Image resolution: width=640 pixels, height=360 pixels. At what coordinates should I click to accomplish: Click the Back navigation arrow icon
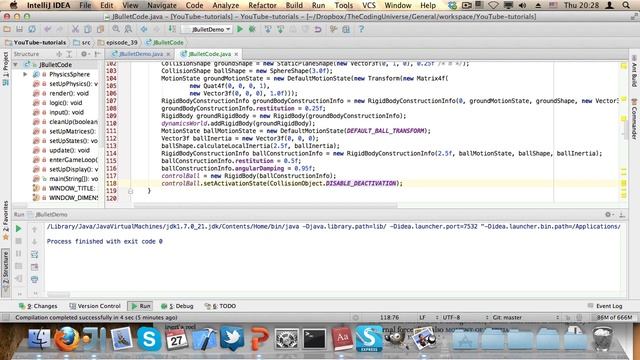pyautogui.click(x=144, y=29)
